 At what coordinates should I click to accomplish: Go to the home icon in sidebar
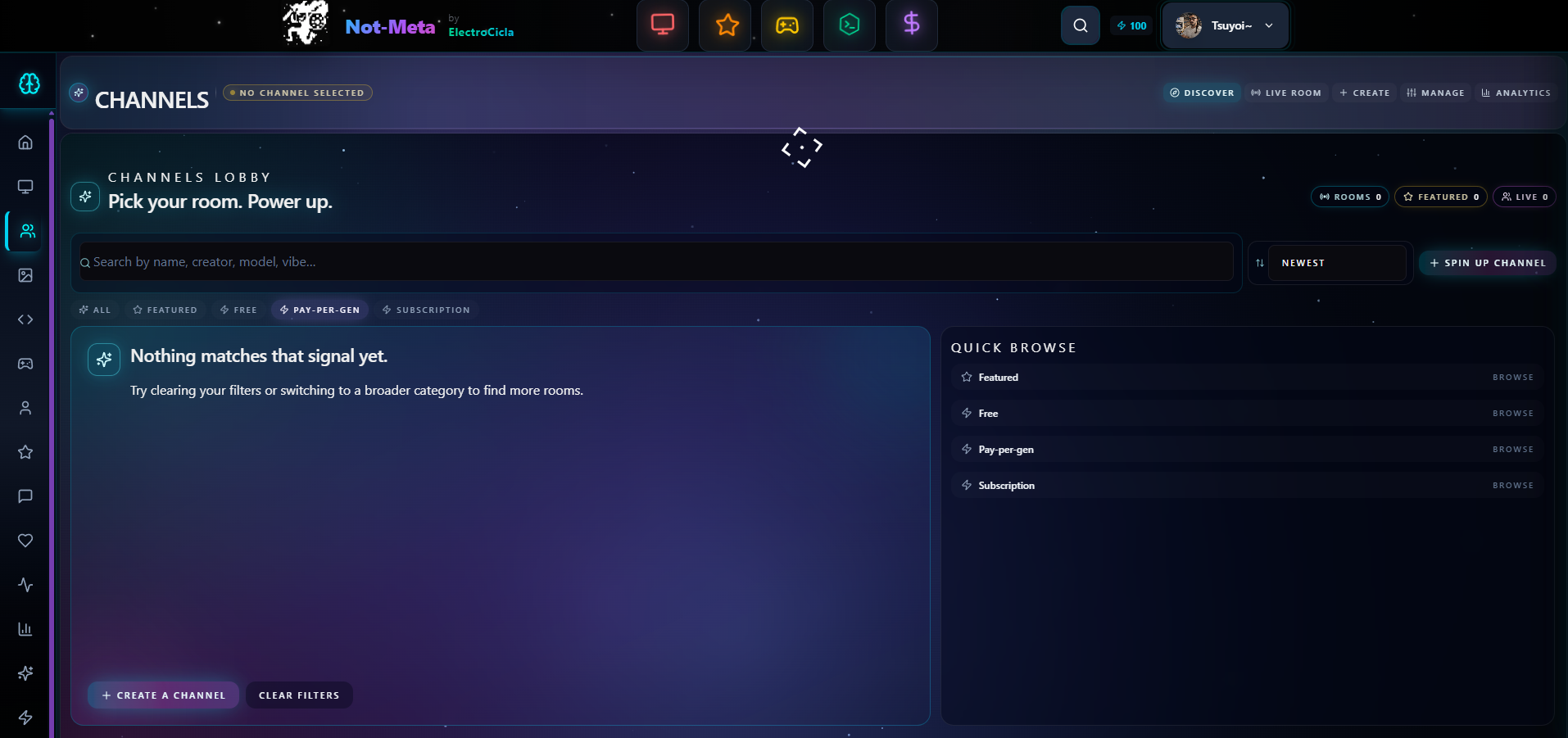[25, 143]
